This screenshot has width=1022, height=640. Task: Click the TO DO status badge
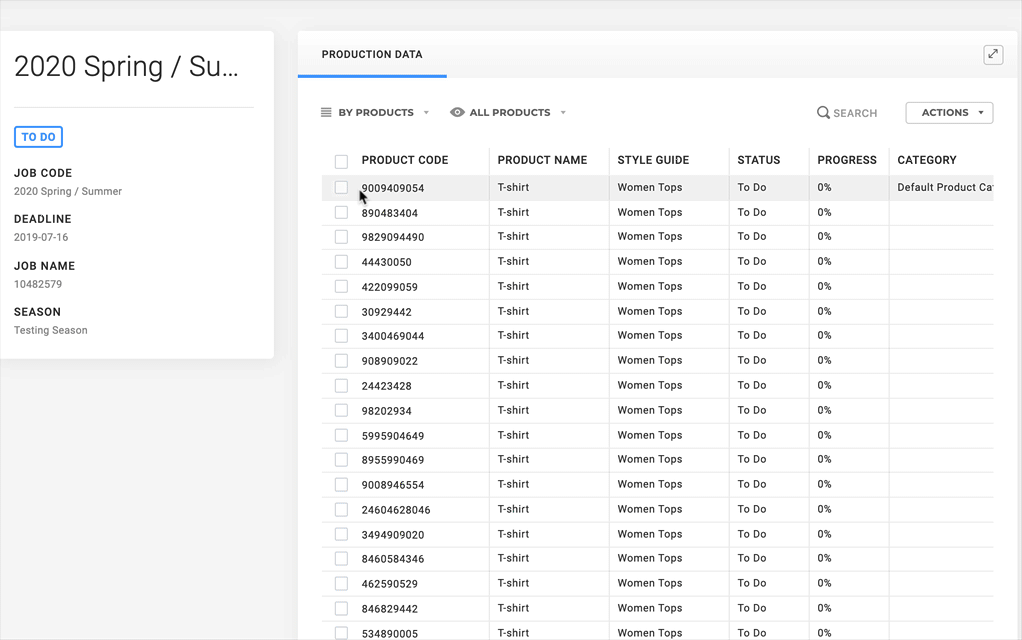(38, 137)
